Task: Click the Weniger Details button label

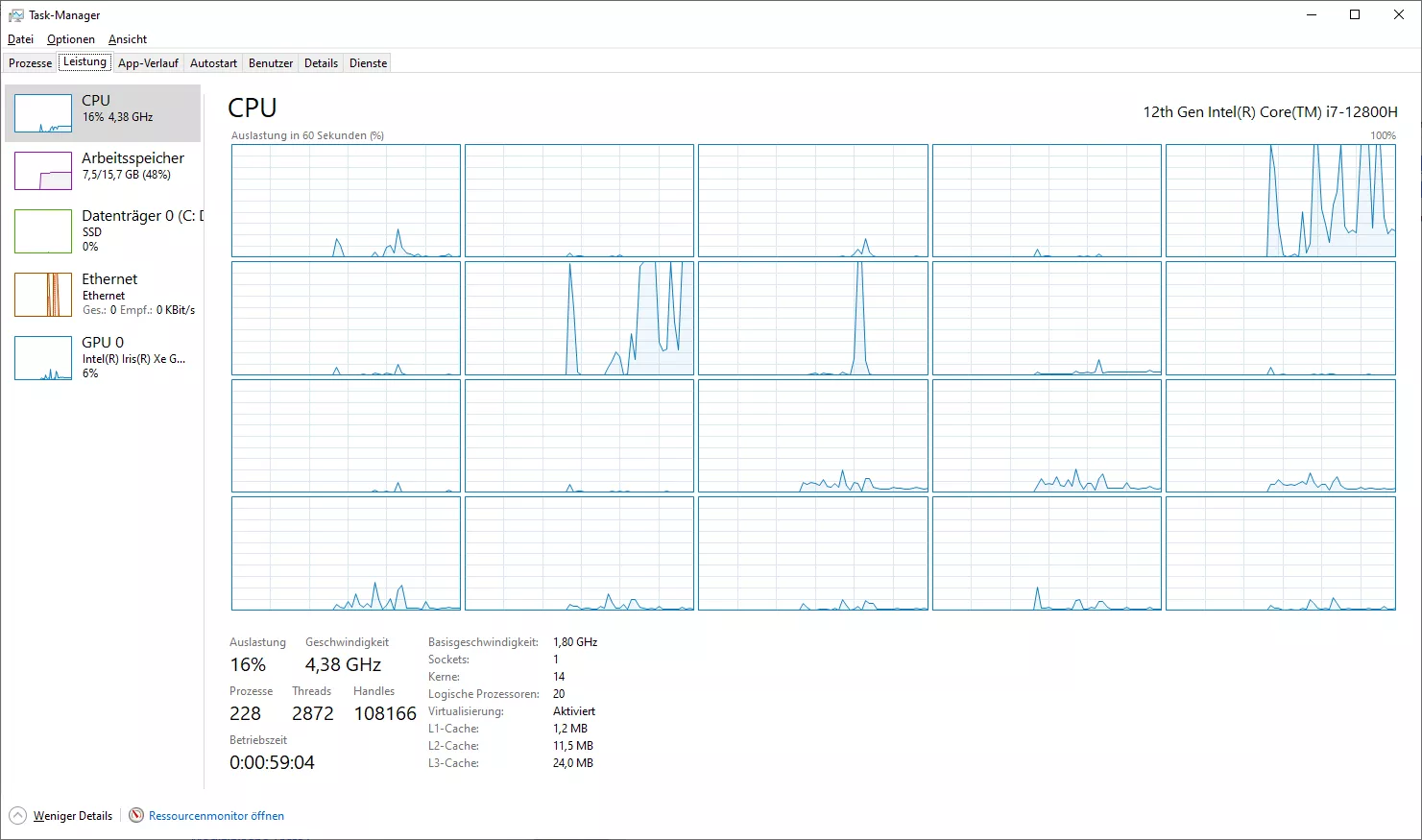Action: click(x=73, y=816)
